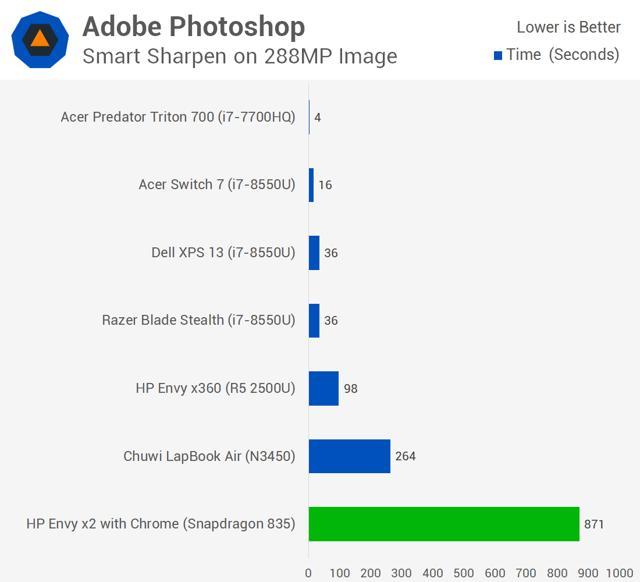Click the Smart Sharpen on 288MP Image subtitle

[x=240, y=56]
